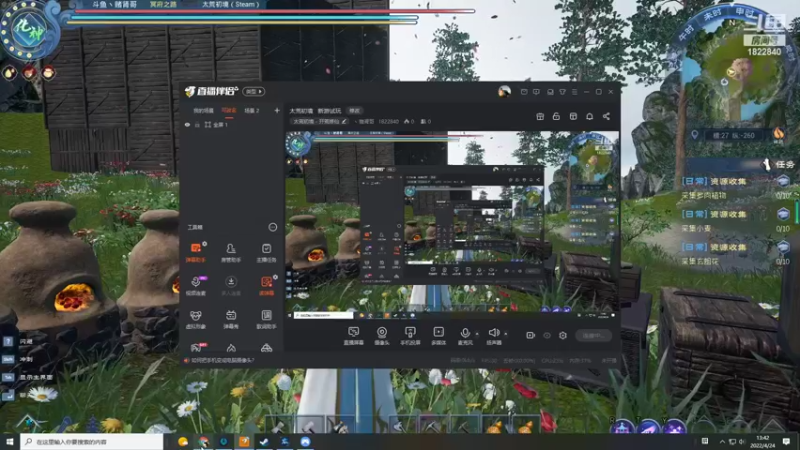The height and width of the screenshot is (450, 800).
Task: Click the stream preview thumbnail
Action: click(x=452, y=224)
